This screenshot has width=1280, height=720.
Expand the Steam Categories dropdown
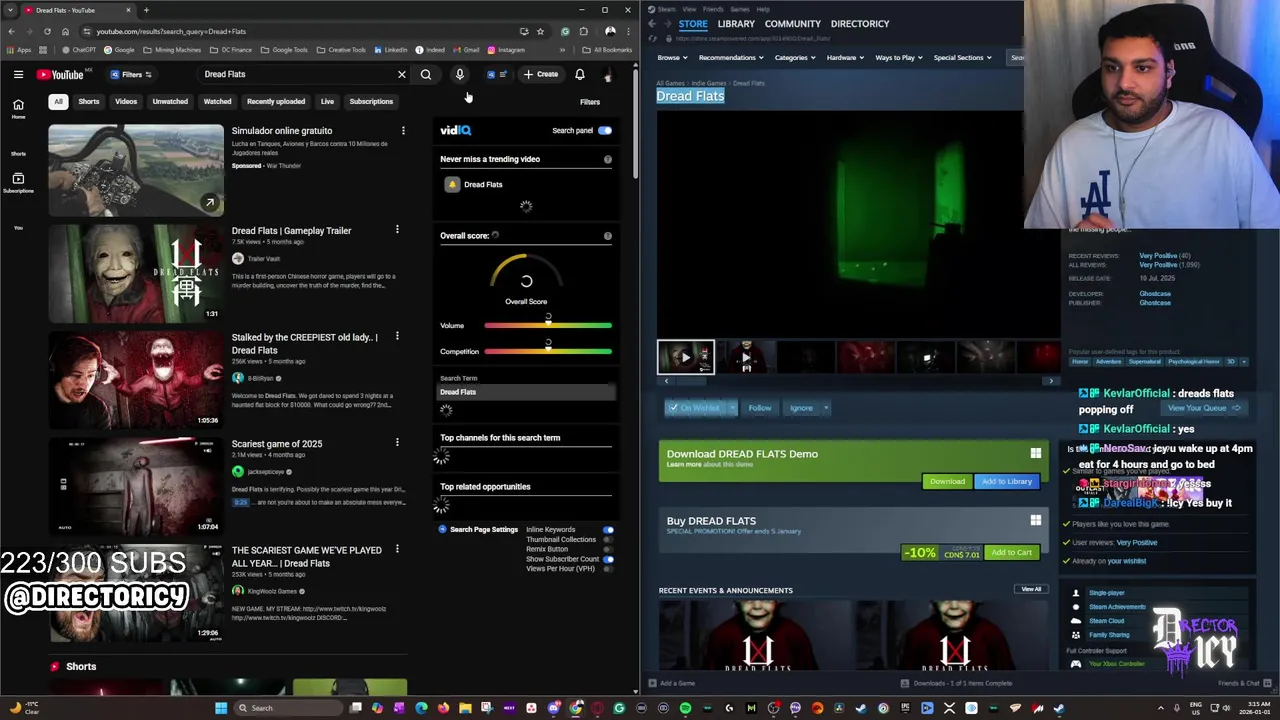coord(794,57)
